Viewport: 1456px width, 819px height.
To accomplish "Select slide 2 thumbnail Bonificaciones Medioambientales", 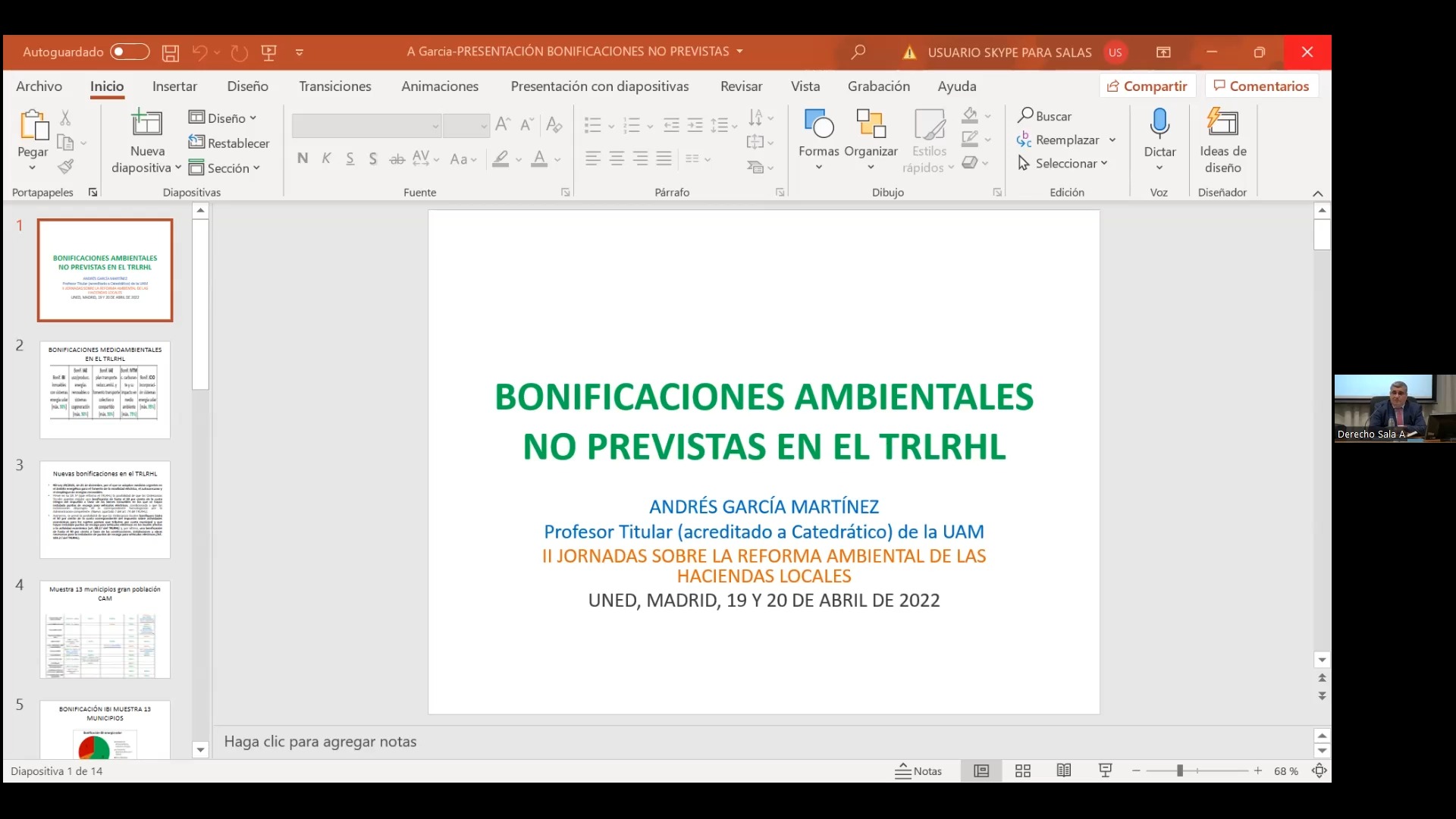I will (105, 389).
